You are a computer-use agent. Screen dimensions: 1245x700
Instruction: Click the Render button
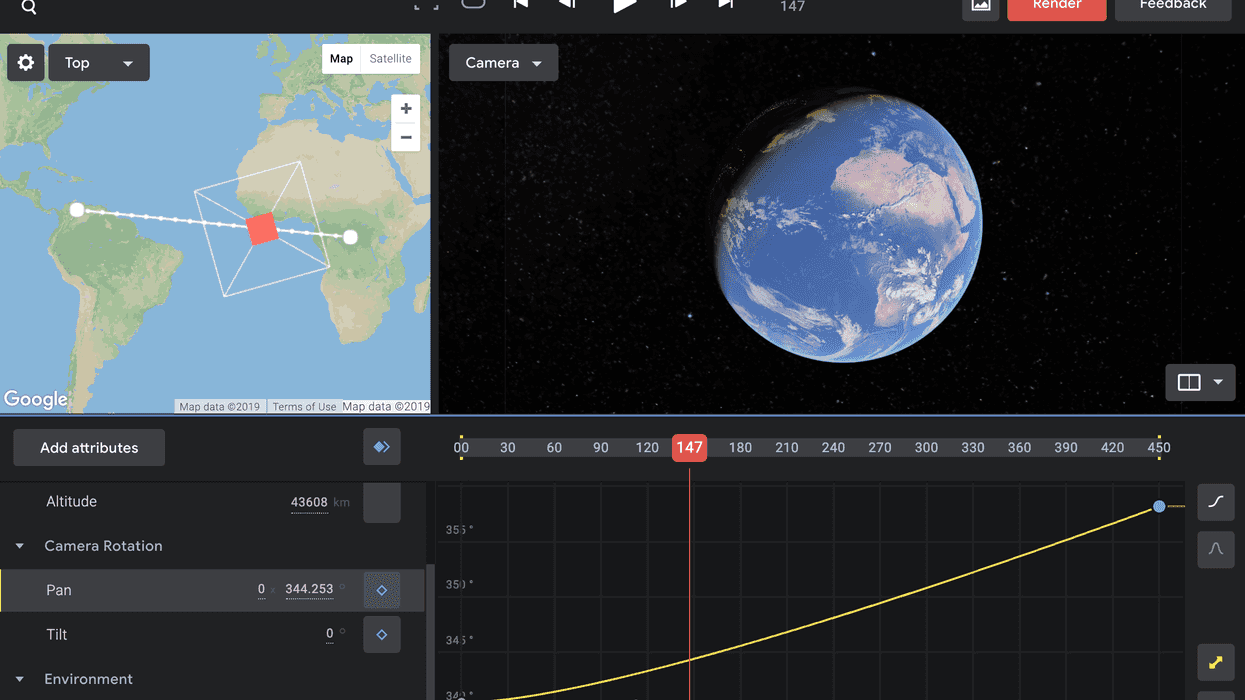click(x=1057, y=7)
